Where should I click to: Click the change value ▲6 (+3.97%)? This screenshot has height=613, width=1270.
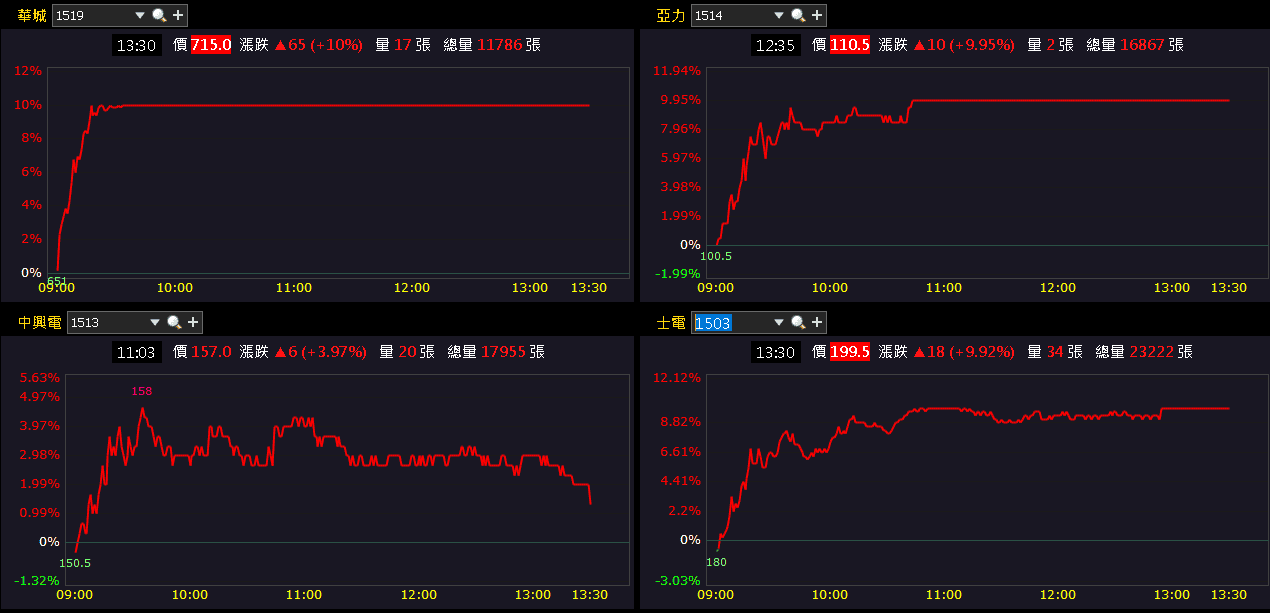click(320, 352)
